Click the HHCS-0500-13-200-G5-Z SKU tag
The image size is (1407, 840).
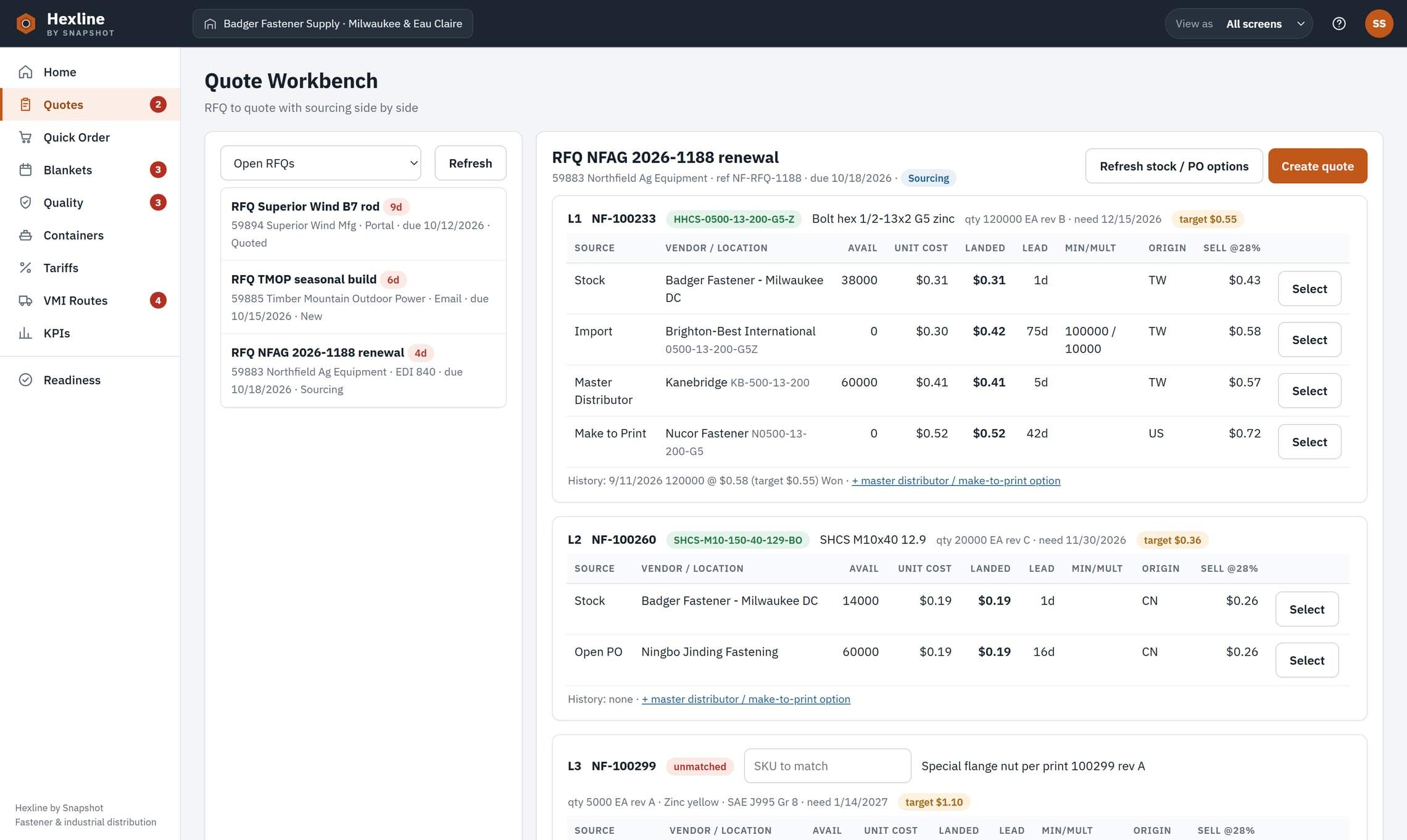733,219
